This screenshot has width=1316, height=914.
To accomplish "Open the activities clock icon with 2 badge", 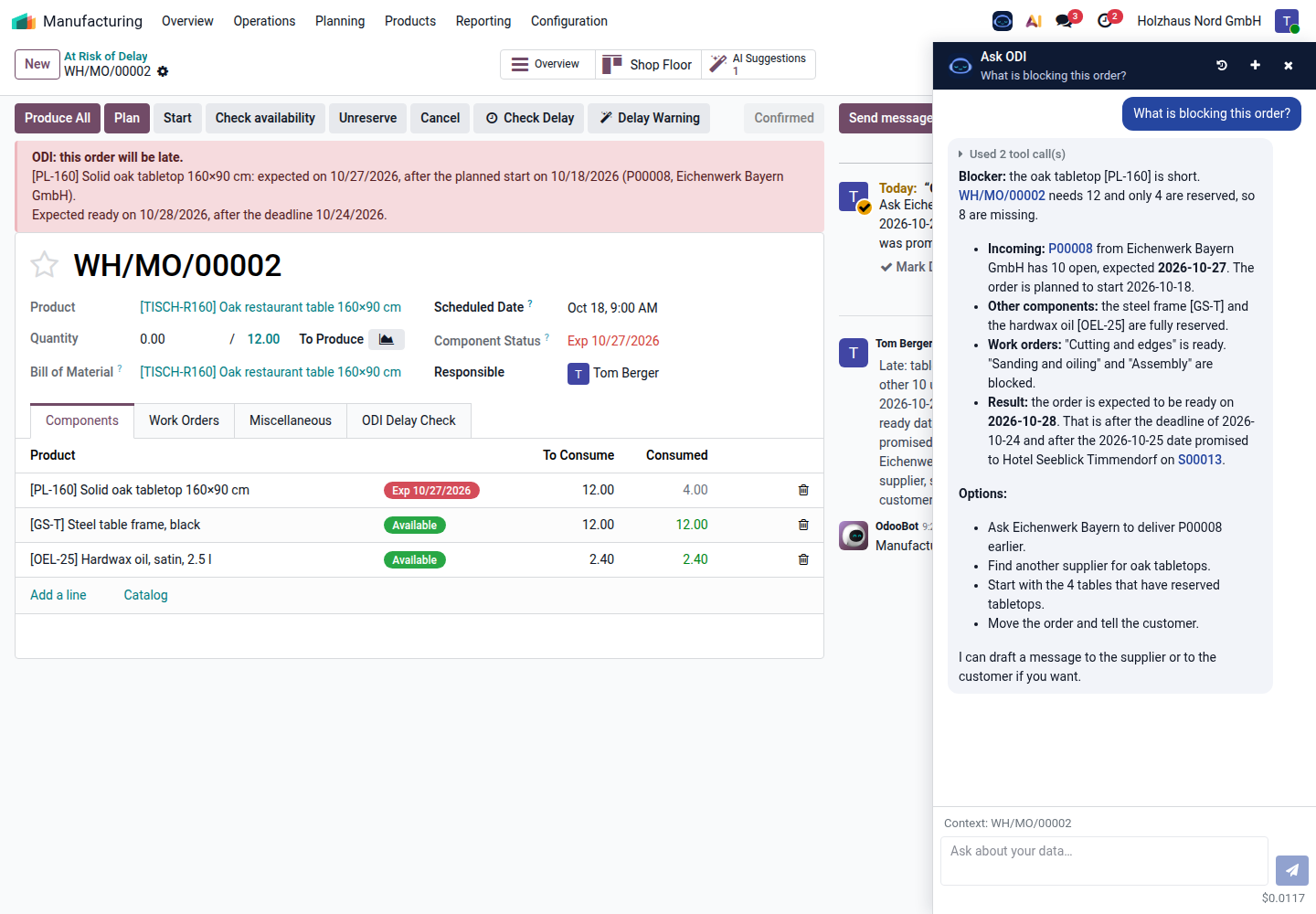I will coord(1107,20).
